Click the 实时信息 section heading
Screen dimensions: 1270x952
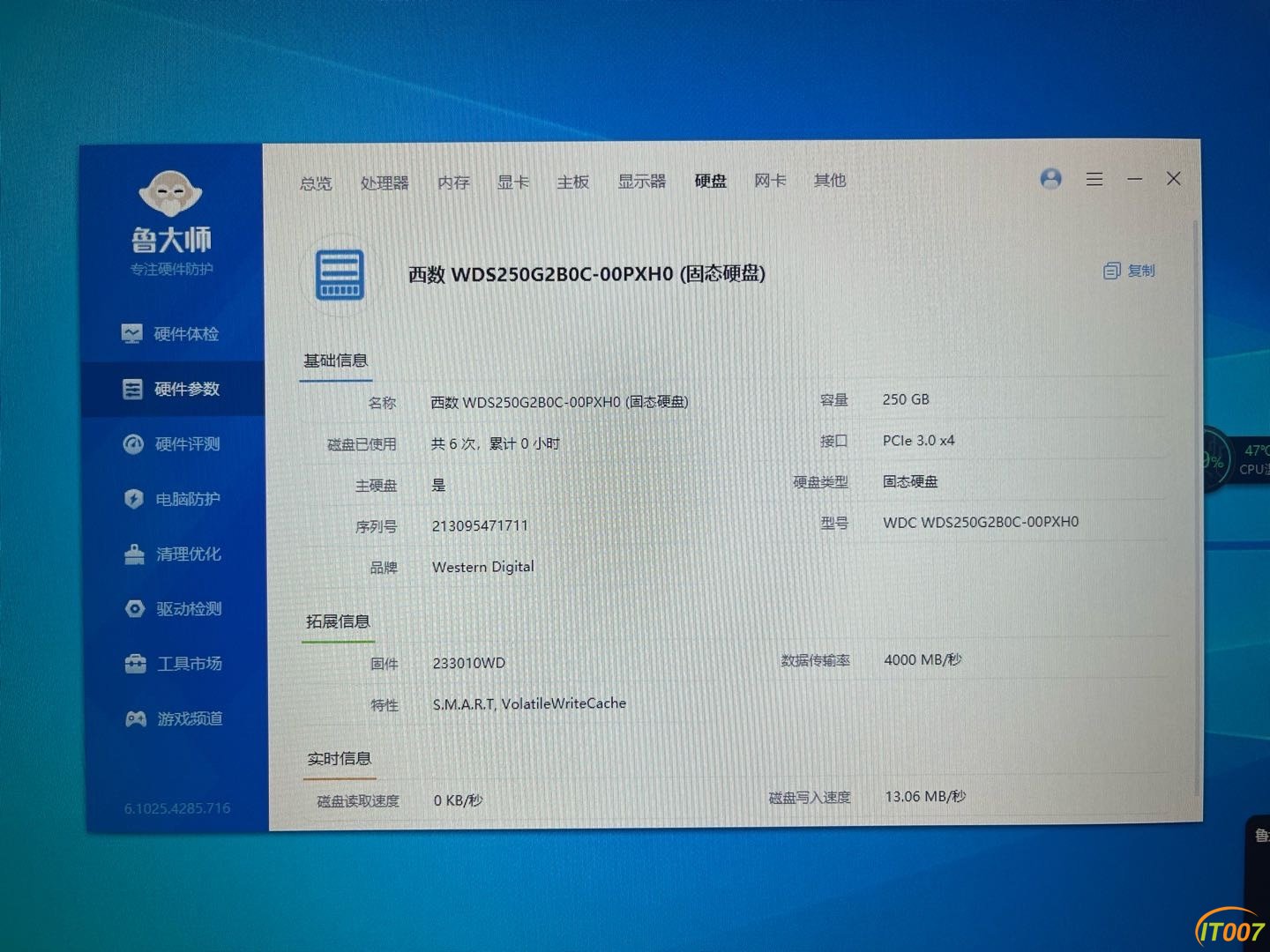[x=340, y=758]
